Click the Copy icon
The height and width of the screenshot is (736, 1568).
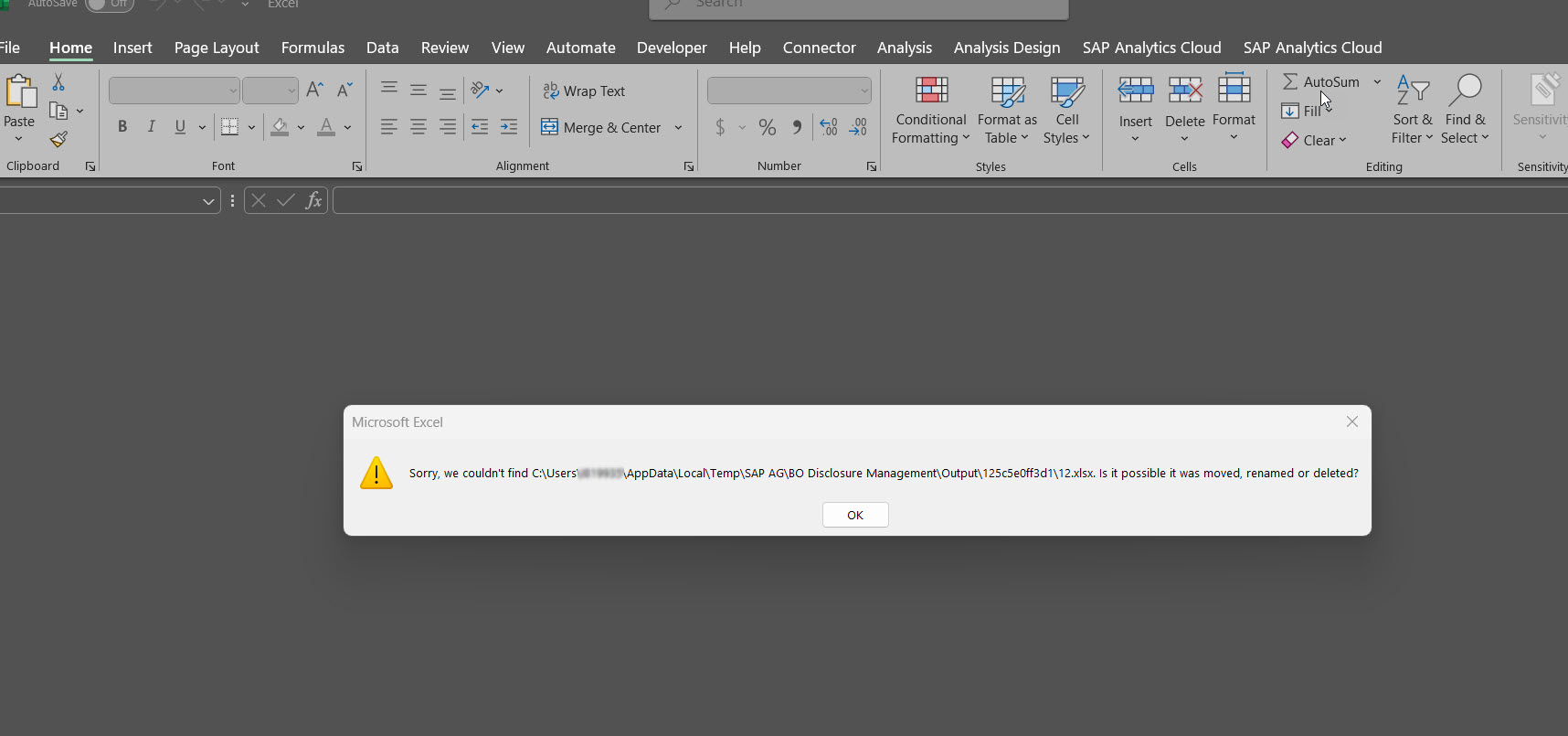point(58,111)
